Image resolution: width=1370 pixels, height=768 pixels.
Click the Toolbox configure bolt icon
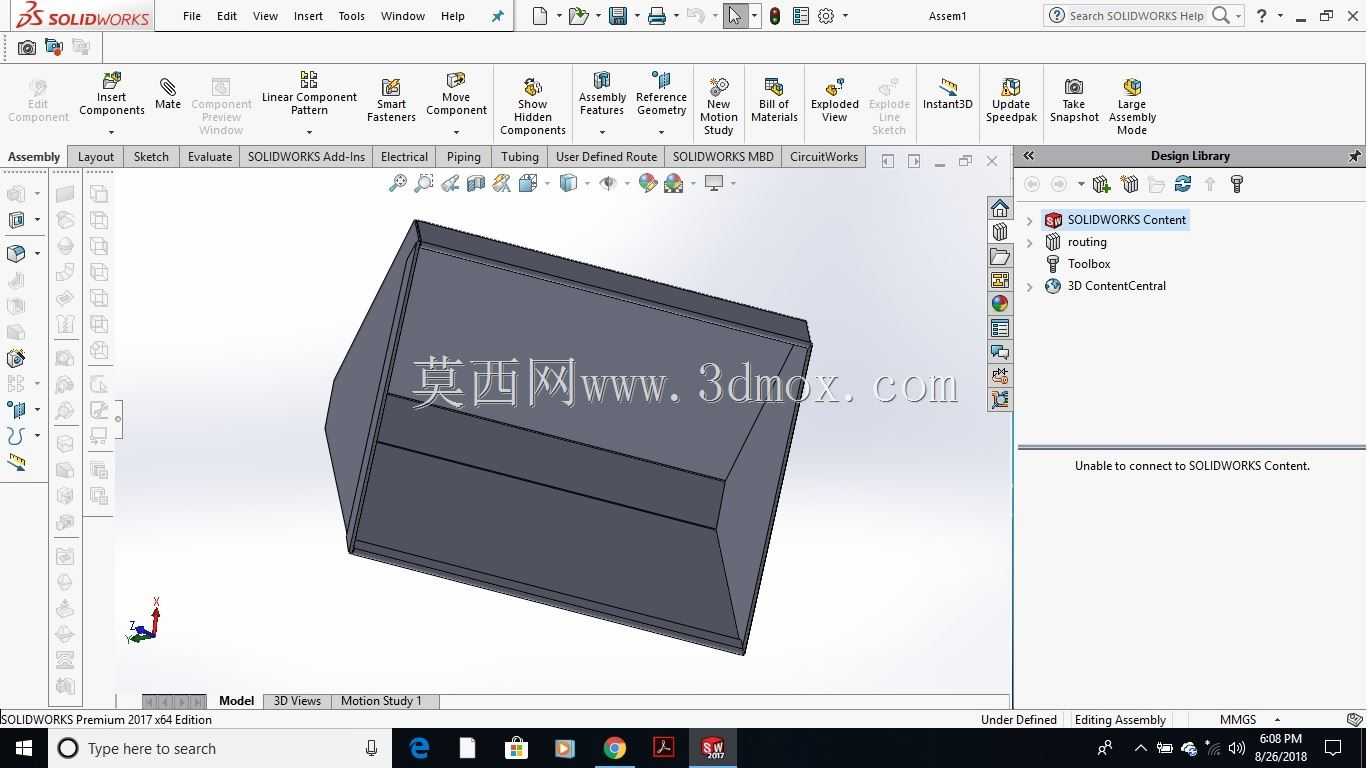coord(1237,184)
